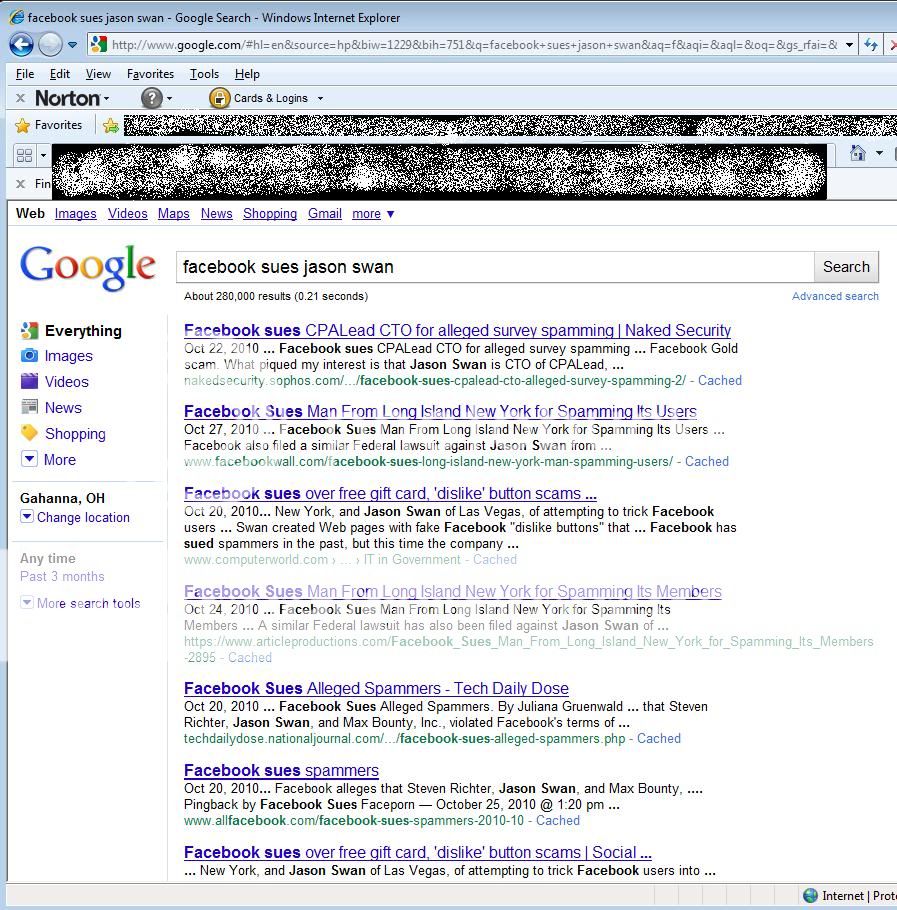Click Change location under Gahanna, OH
897x910 pixels.
point(83,517)
